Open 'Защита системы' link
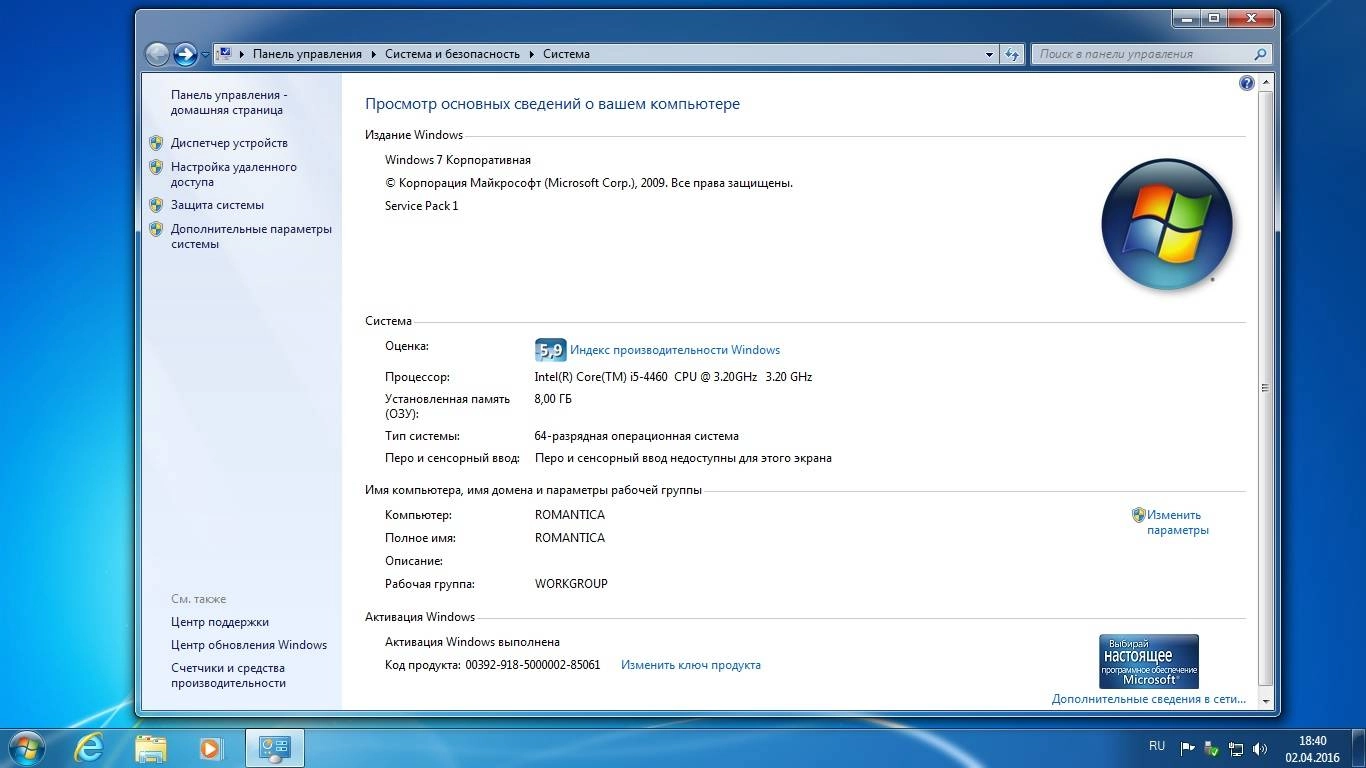The width and height of the screenshot is (1366, 768). click(x=217, y=205)
